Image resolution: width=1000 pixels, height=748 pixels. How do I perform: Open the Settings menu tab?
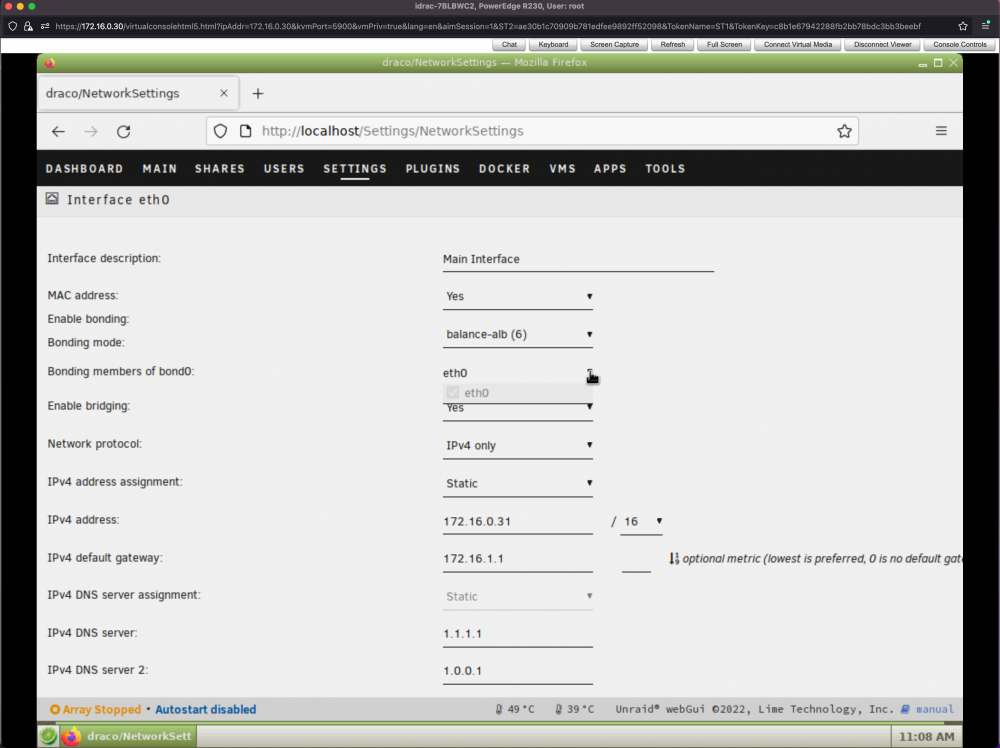(355, 169)
